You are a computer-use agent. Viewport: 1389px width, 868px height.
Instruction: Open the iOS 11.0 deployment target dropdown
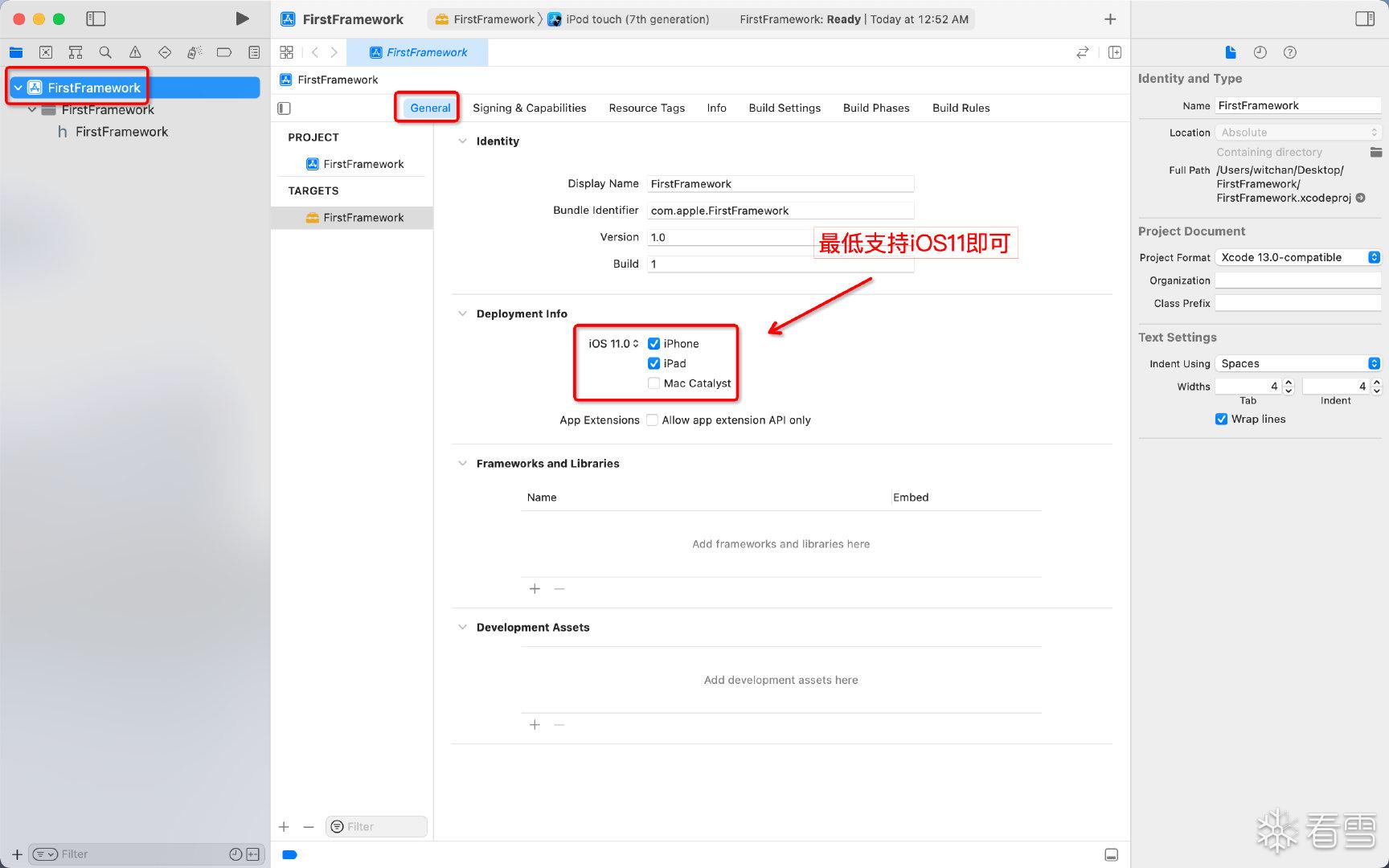(x=613, y=343)
